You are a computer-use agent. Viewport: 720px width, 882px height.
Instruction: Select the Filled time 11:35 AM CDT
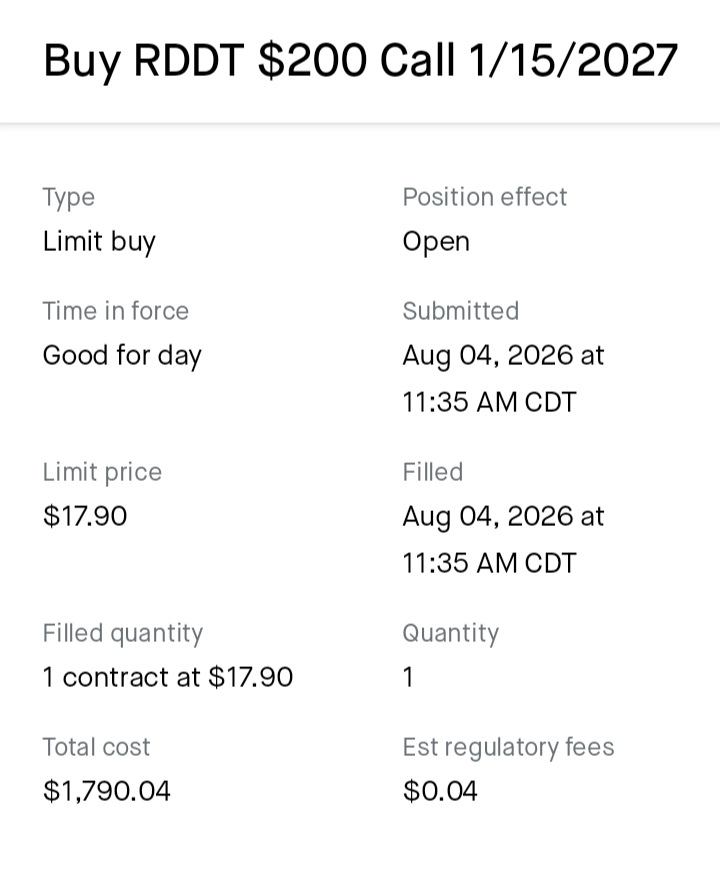[x=489, y=563]
